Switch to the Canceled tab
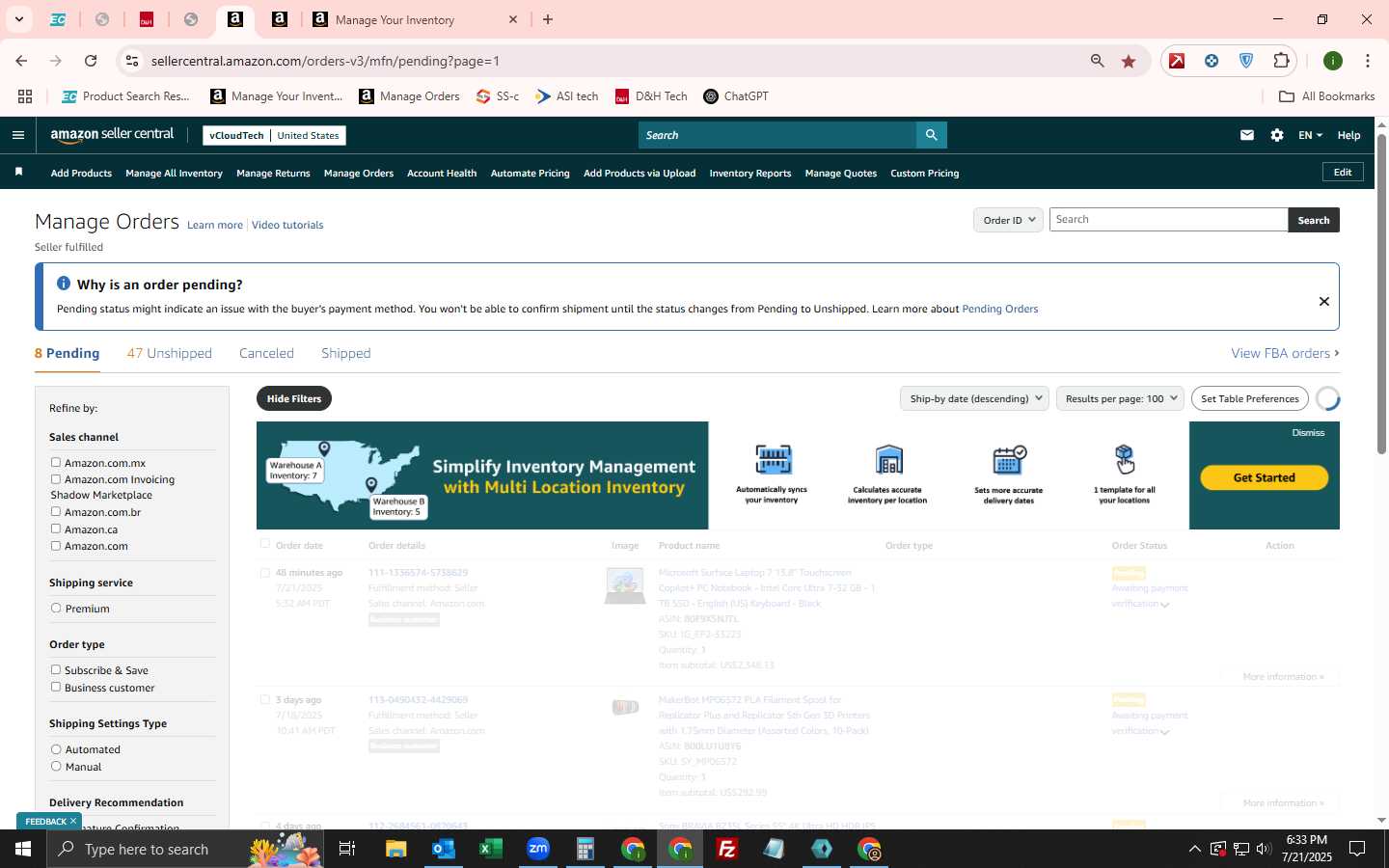Viewport: 1389px width, 868px height. click(x=266, y=353)
